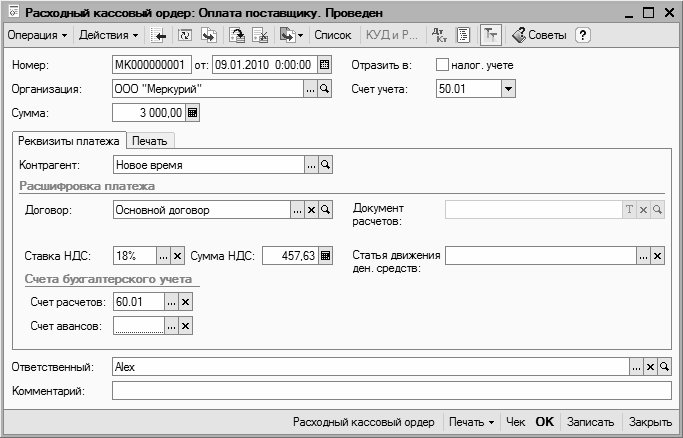Click the Дт/Кт postings icon in toolbar

[x=440, y=35]
